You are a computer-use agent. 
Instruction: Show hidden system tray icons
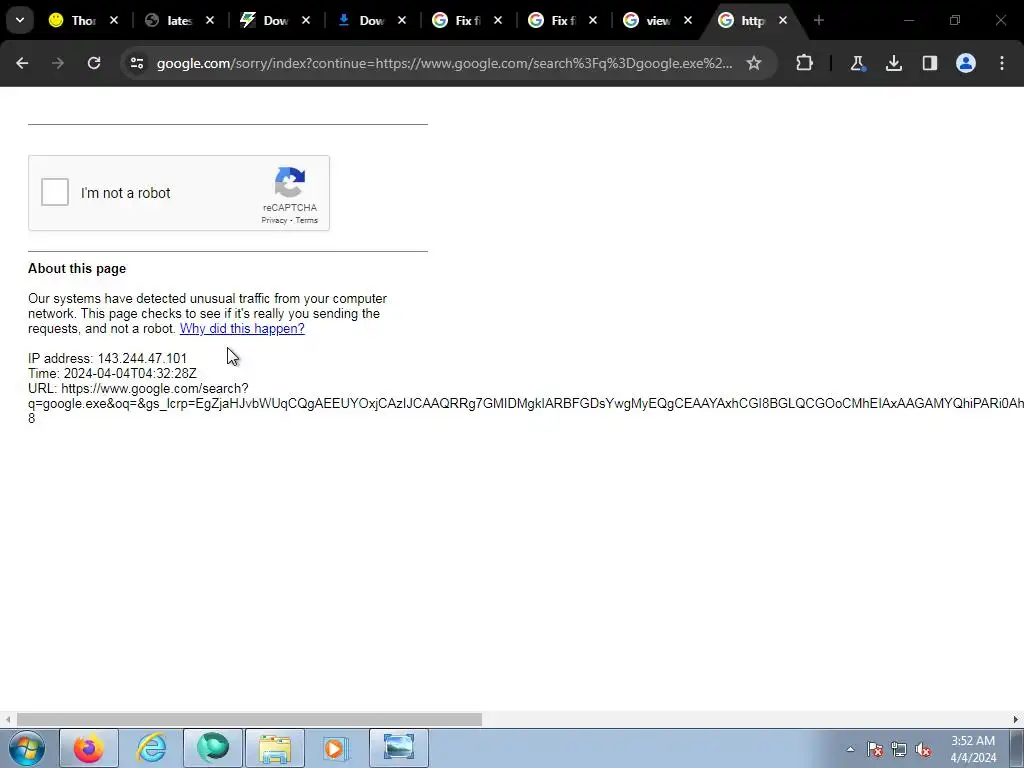850,749
